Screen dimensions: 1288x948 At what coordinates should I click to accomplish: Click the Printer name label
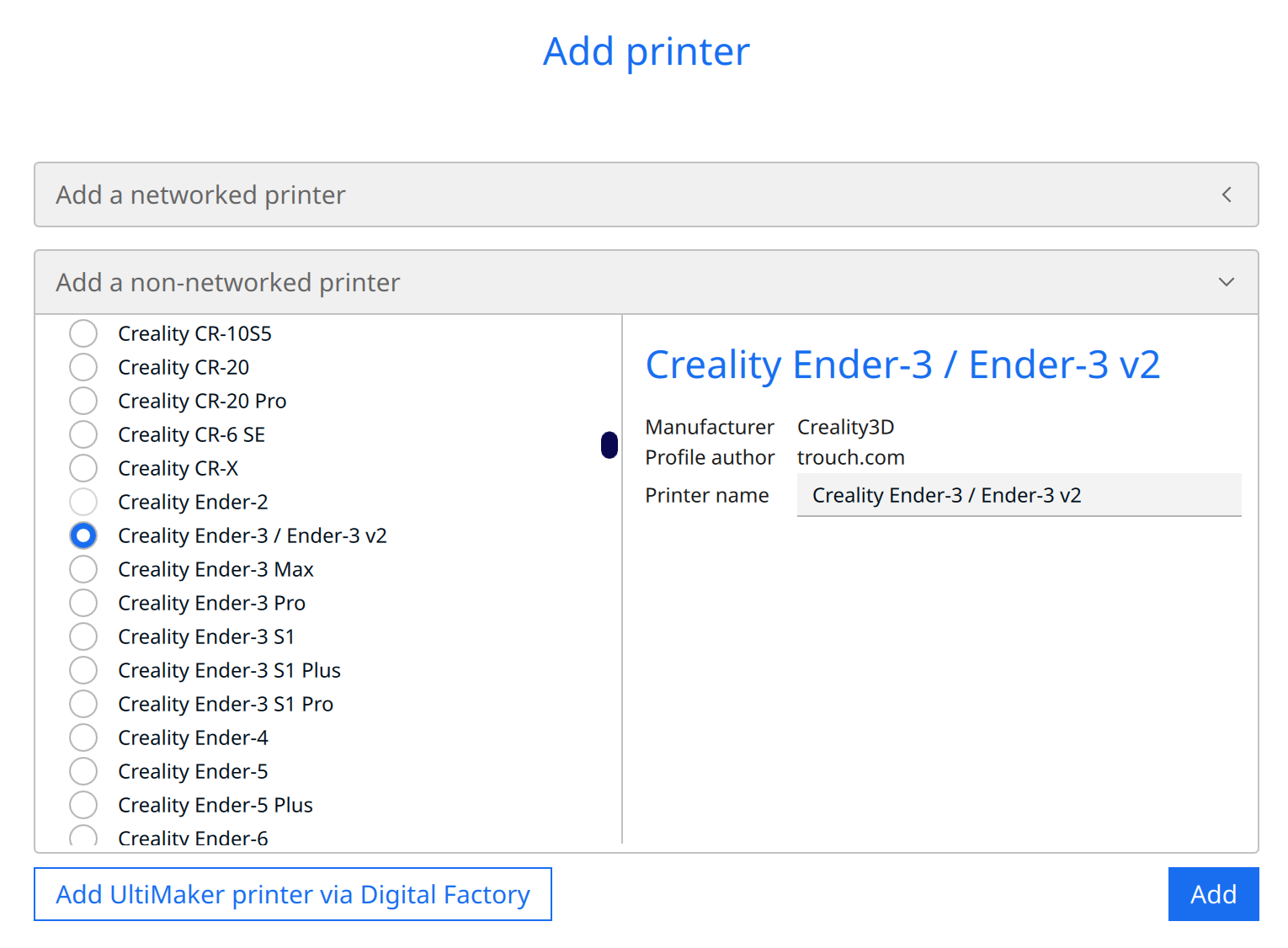click(x=706, y=495)
